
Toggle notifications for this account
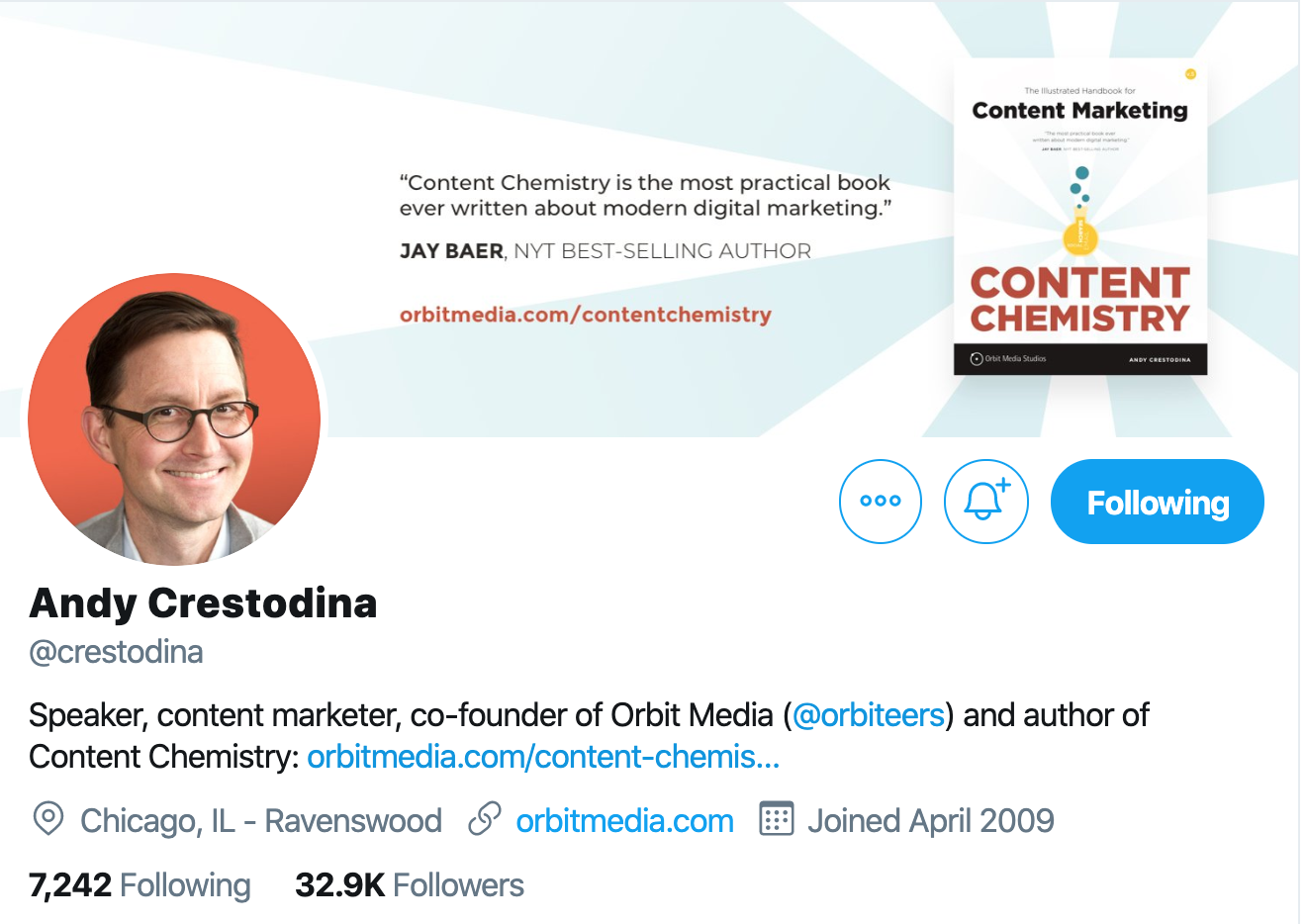coord(985,502)
